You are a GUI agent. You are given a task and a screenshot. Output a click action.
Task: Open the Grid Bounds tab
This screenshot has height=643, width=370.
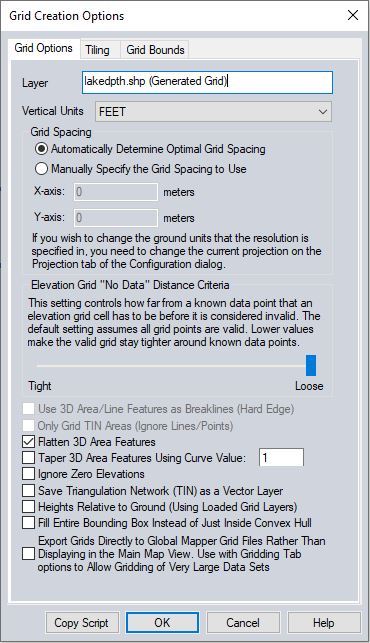(155, 50)
